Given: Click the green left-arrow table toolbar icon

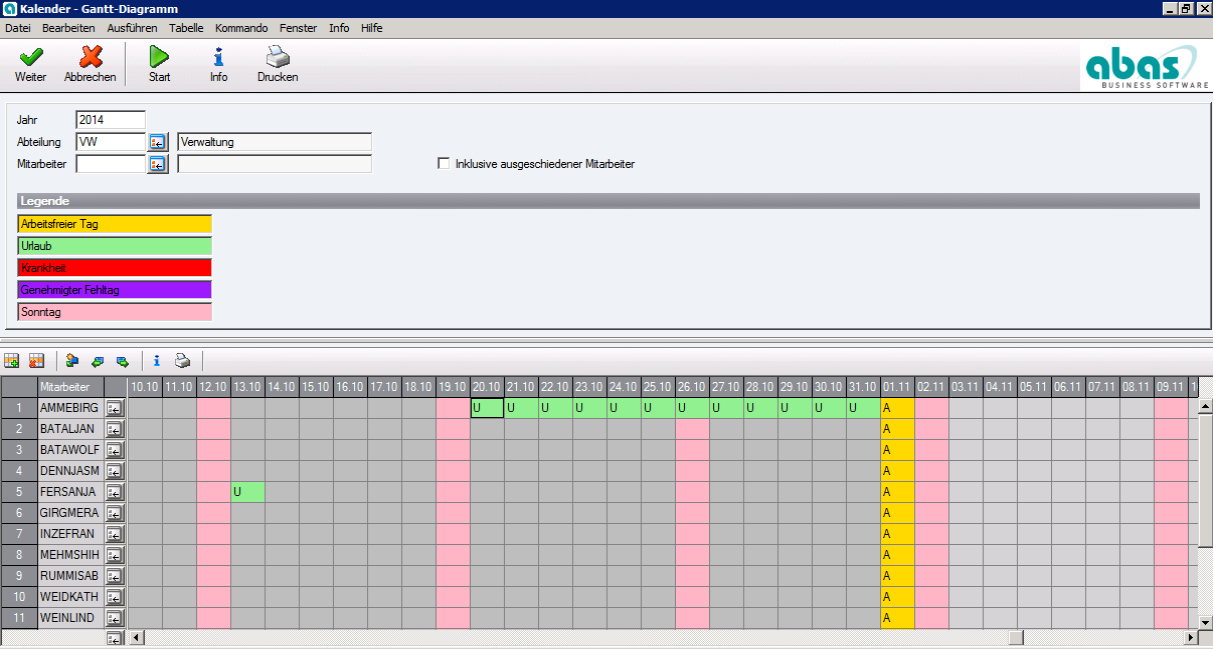Looking at the screenshot, I should click(98, 361).
